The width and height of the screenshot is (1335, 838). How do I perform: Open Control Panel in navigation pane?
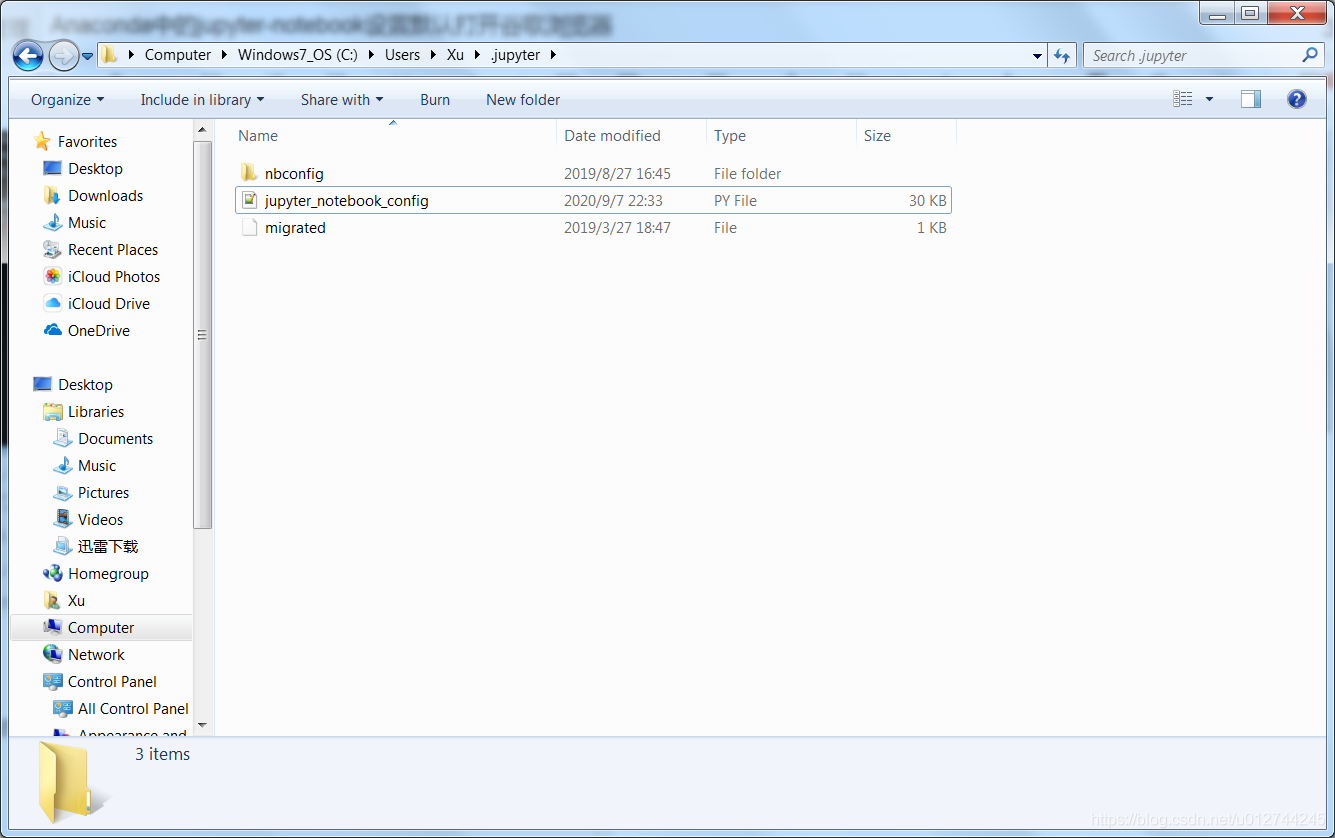tap(112, 681)
